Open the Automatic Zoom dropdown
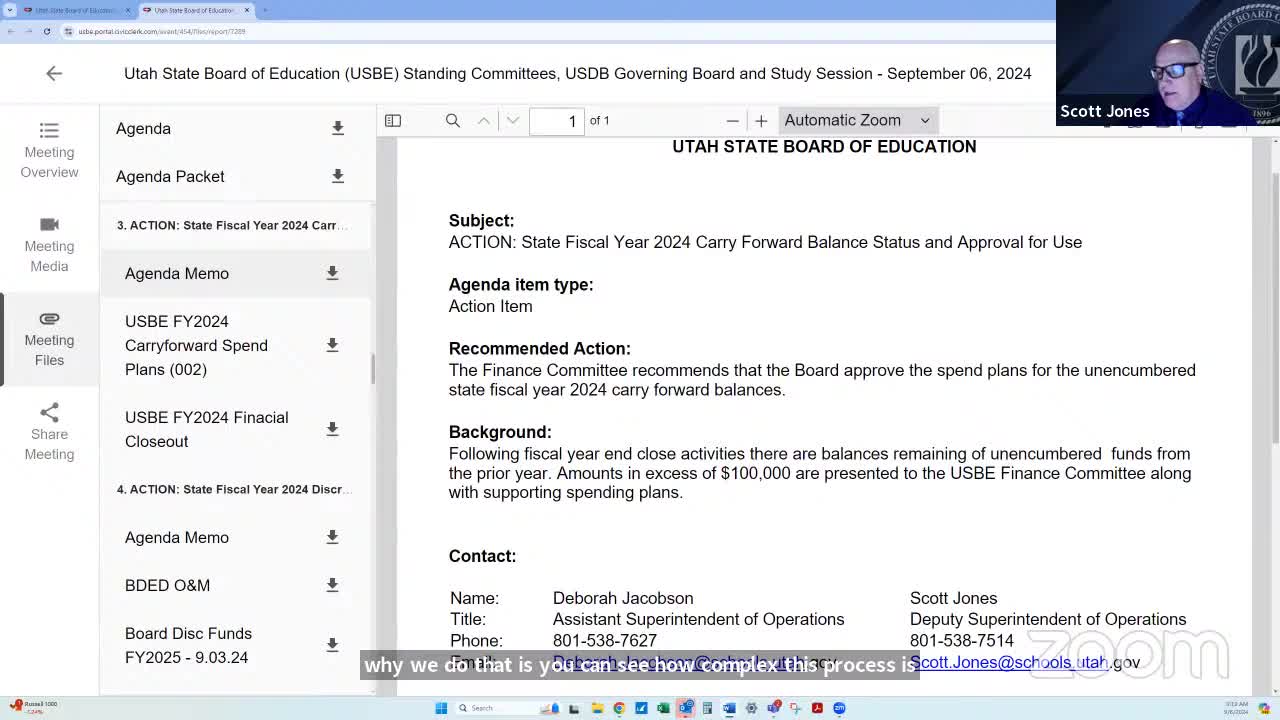 point(857,120)
